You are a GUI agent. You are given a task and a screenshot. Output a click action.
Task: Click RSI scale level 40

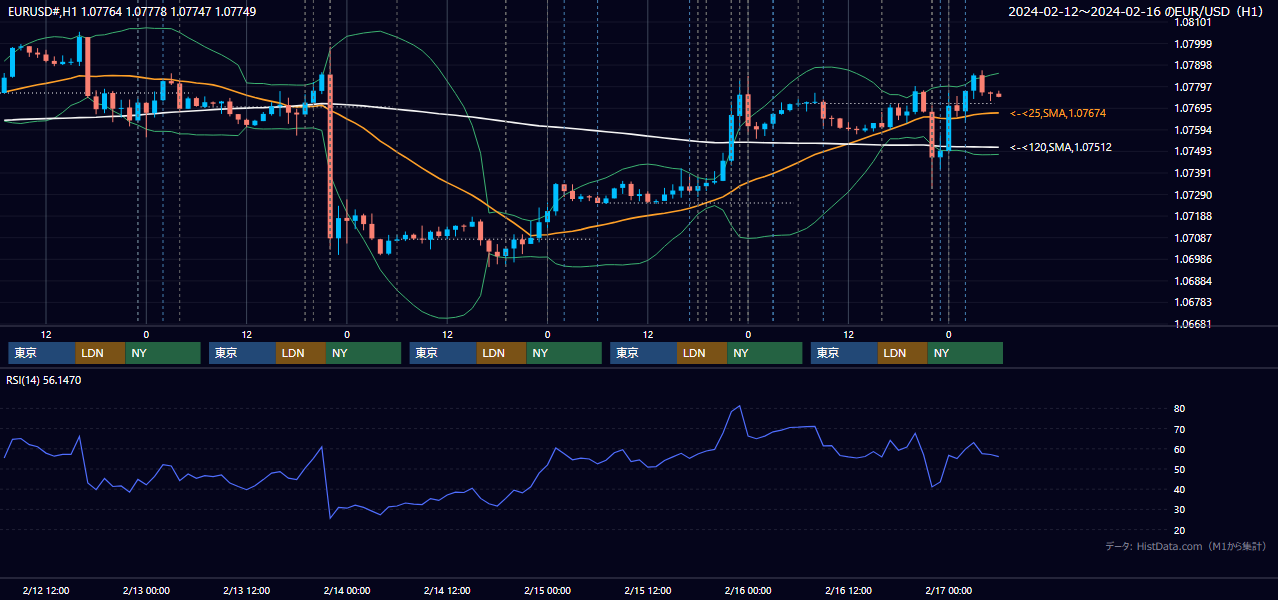(1180, 489)
